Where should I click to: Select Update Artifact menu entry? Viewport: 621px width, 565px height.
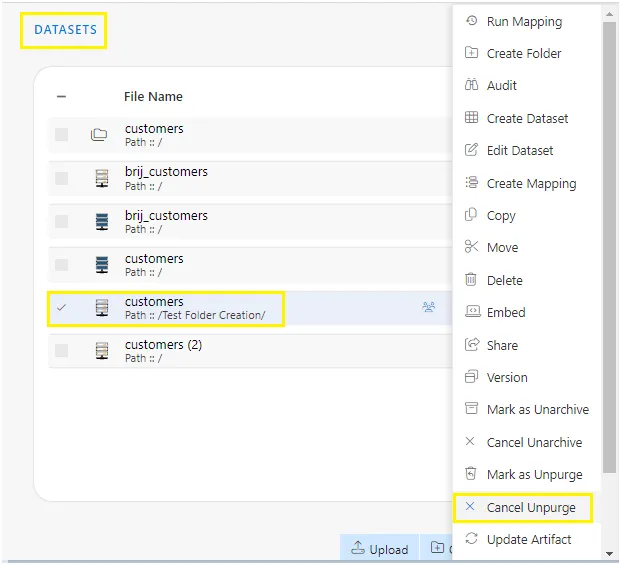526,539
